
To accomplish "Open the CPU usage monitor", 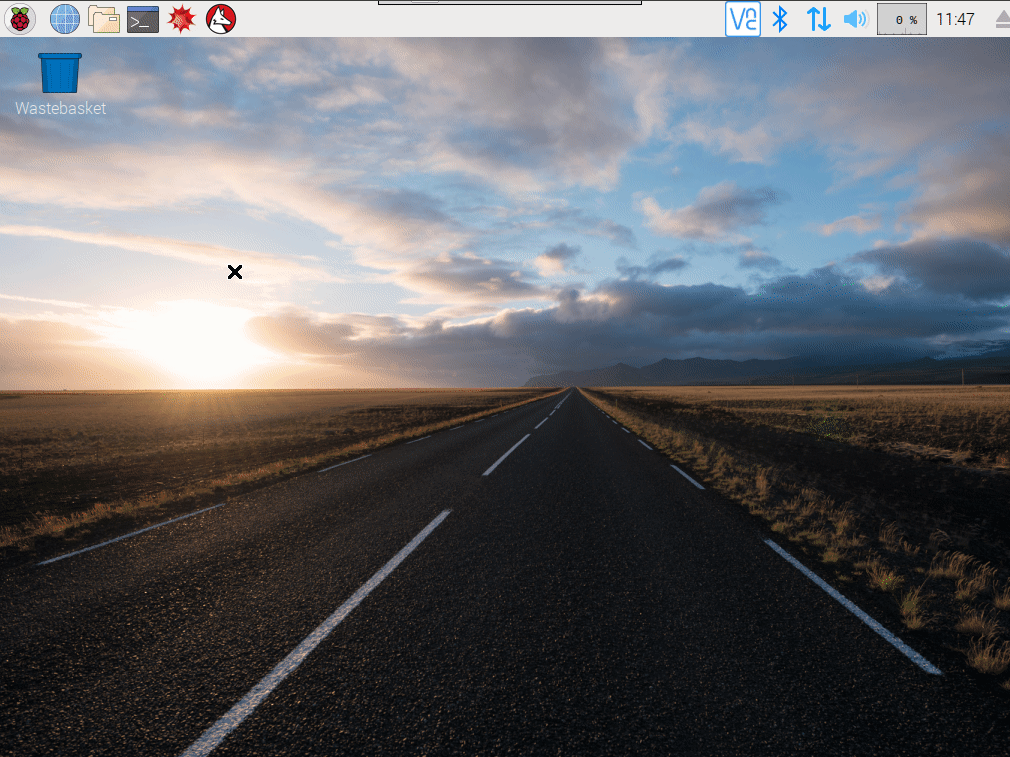I will tap(900, 18).
